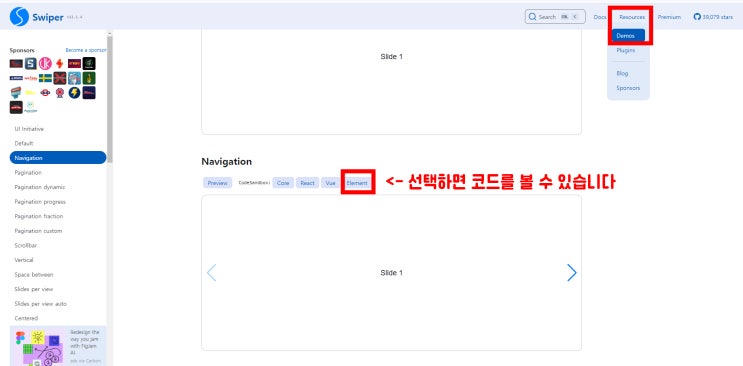Open Pagination progress demo

[40, 201]
